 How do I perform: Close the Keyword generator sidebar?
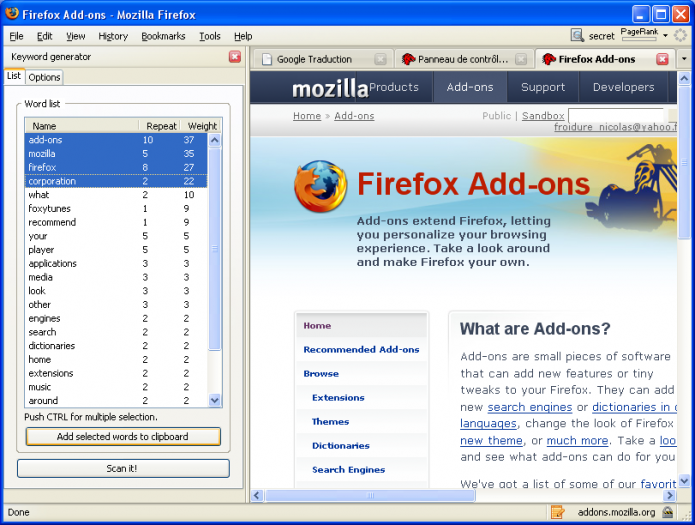(234, 57)
